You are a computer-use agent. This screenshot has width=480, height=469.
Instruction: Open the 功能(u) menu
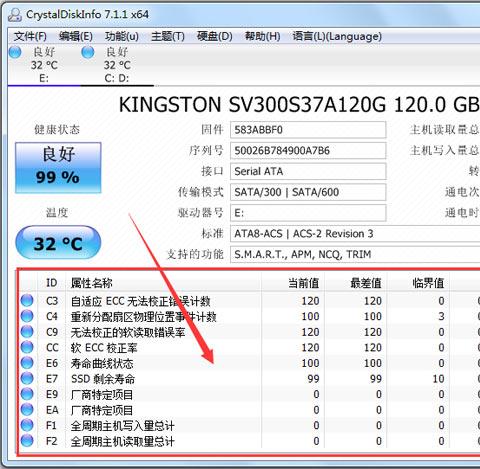click(x=122, y=36)
